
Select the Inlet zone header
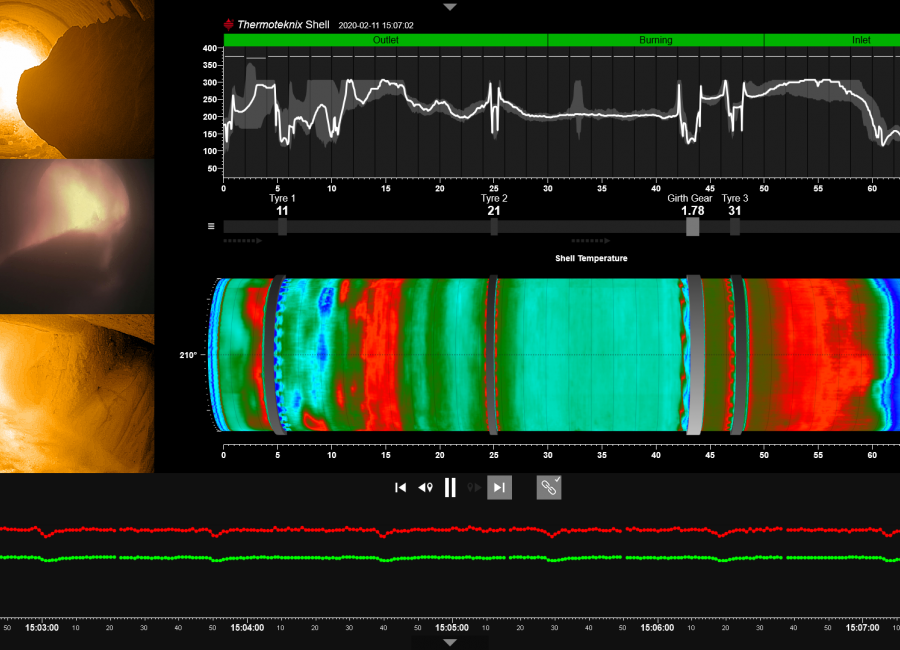coord(832,40)
